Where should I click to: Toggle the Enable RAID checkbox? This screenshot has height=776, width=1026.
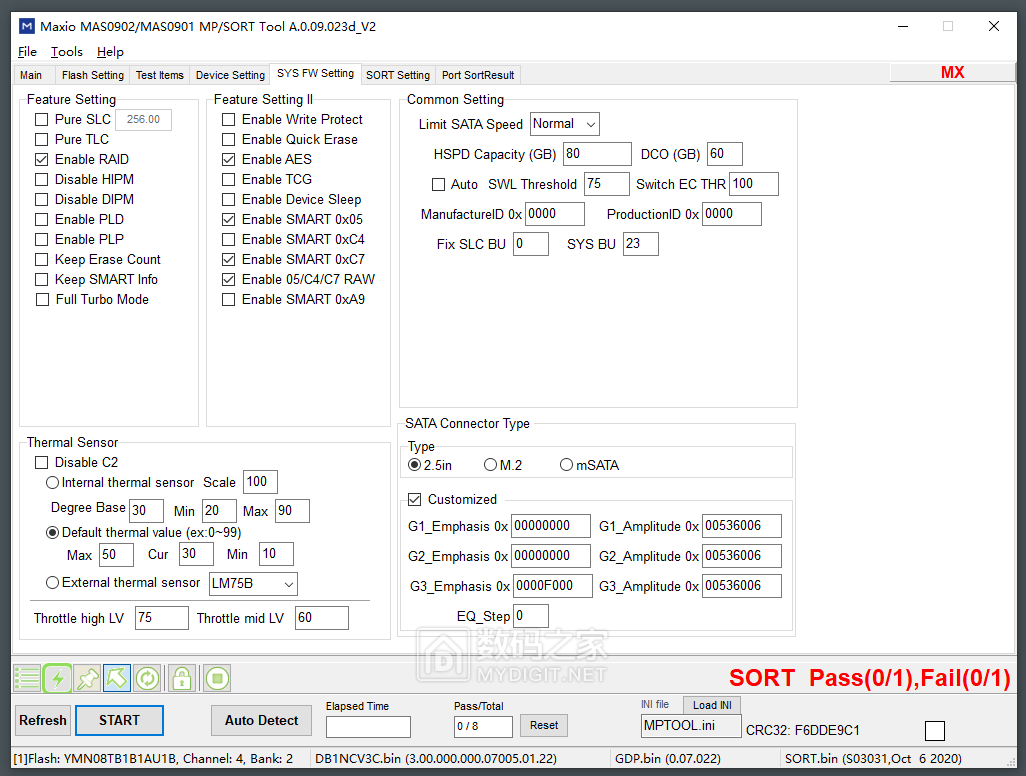click(x=42, y=160)
